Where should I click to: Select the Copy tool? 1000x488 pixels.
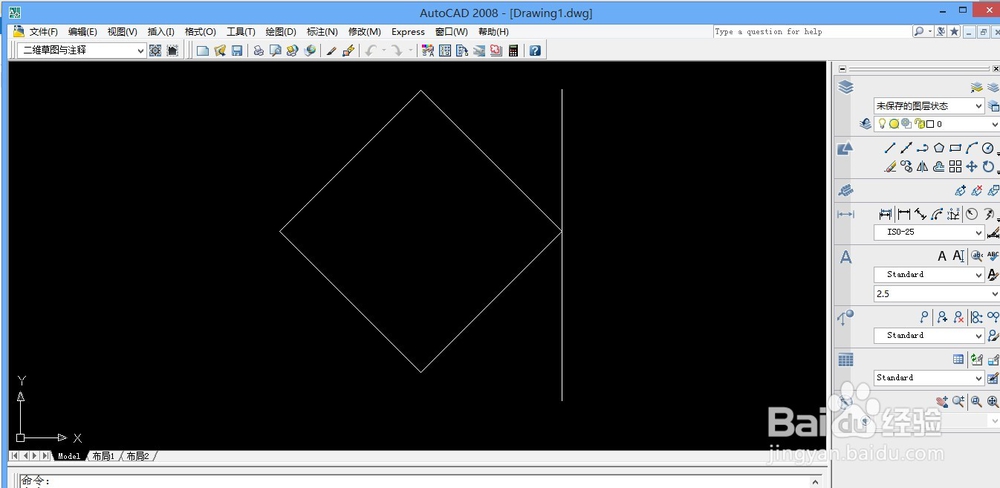tap(906, 166)
